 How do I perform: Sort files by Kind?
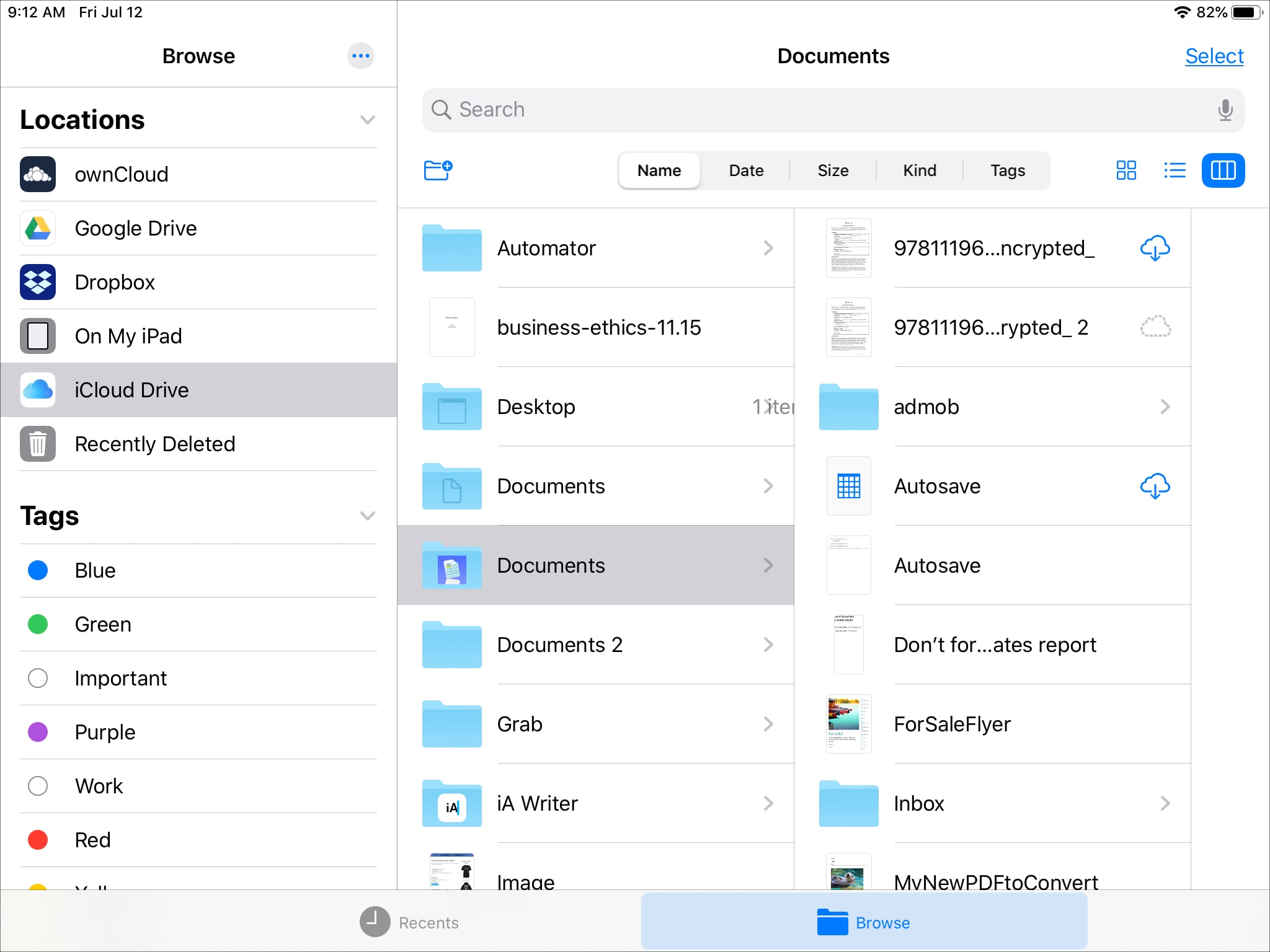920,170
